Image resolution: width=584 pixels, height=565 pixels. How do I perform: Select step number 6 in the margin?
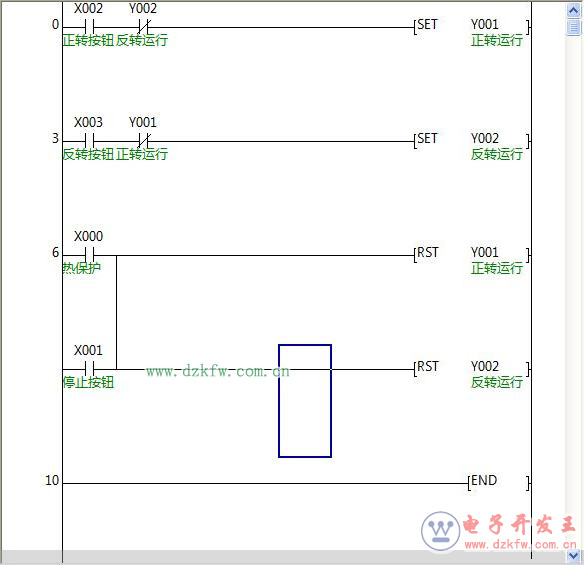pyautogui.click(x=55, y=253)
